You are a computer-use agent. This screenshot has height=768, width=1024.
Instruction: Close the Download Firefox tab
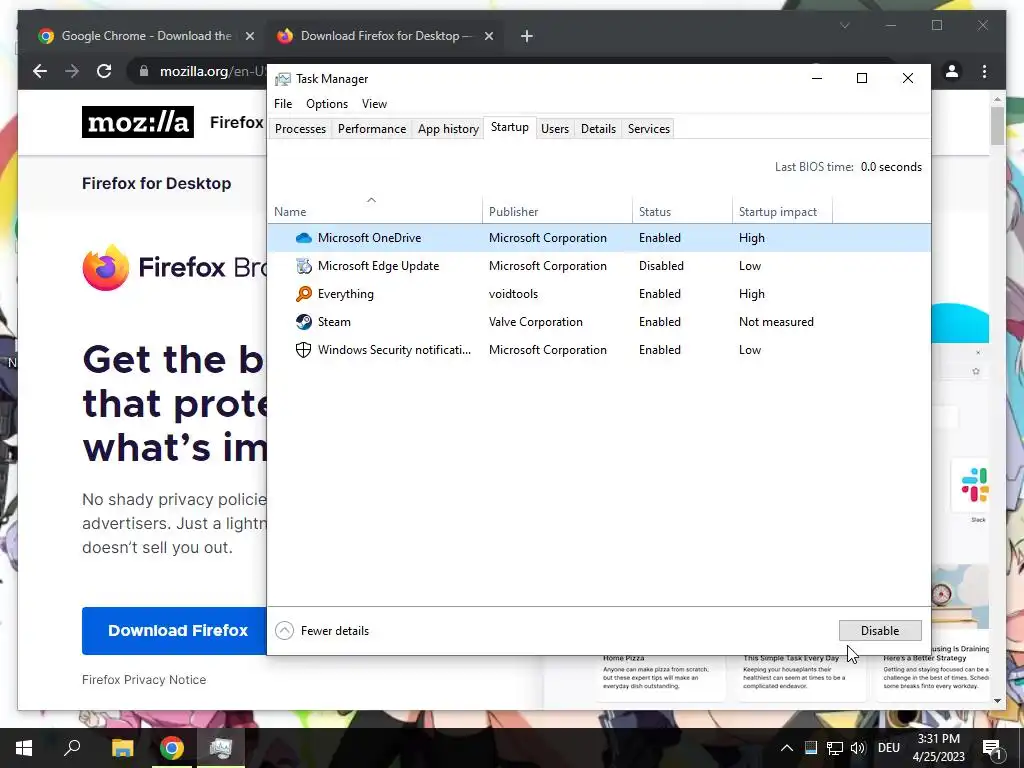[x=488, y=36]
